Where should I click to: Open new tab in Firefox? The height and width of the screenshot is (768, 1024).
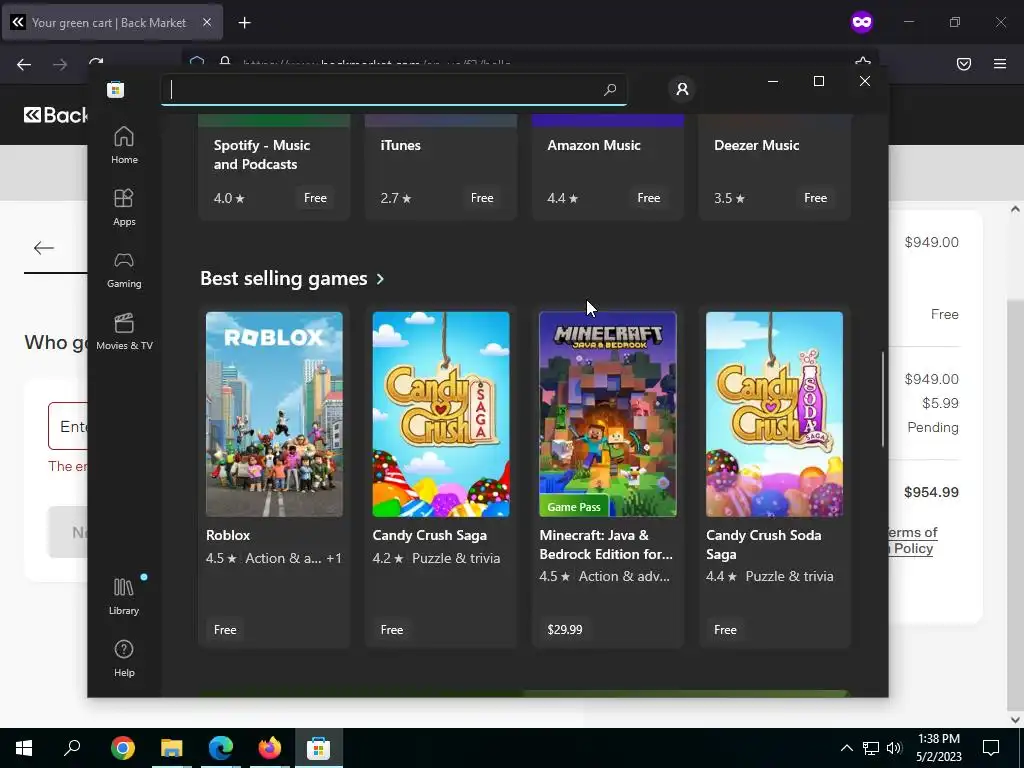coord(244,23)
